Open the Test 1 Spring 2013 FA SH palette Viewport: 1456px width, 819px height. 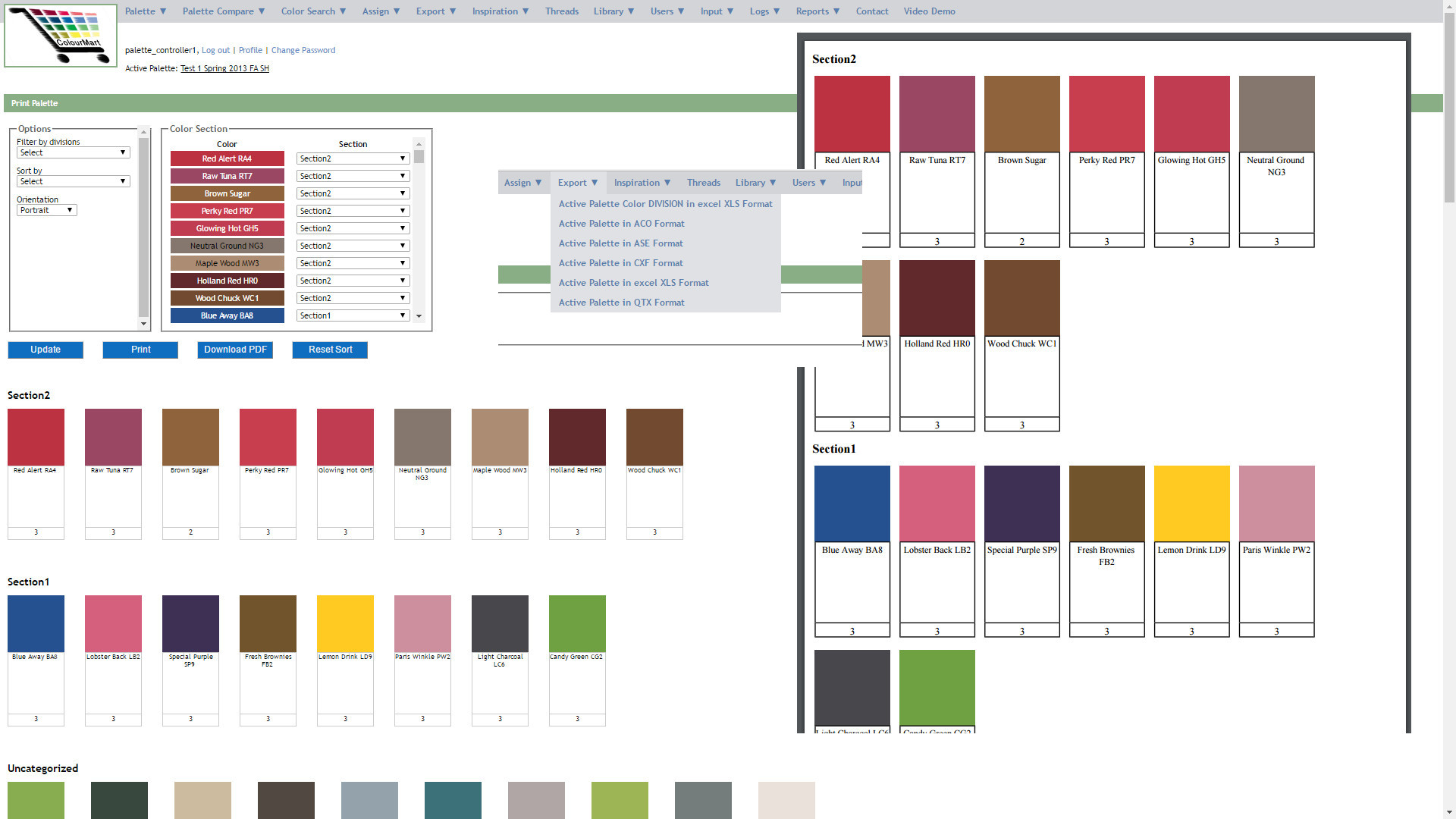[x=224, y=67]
